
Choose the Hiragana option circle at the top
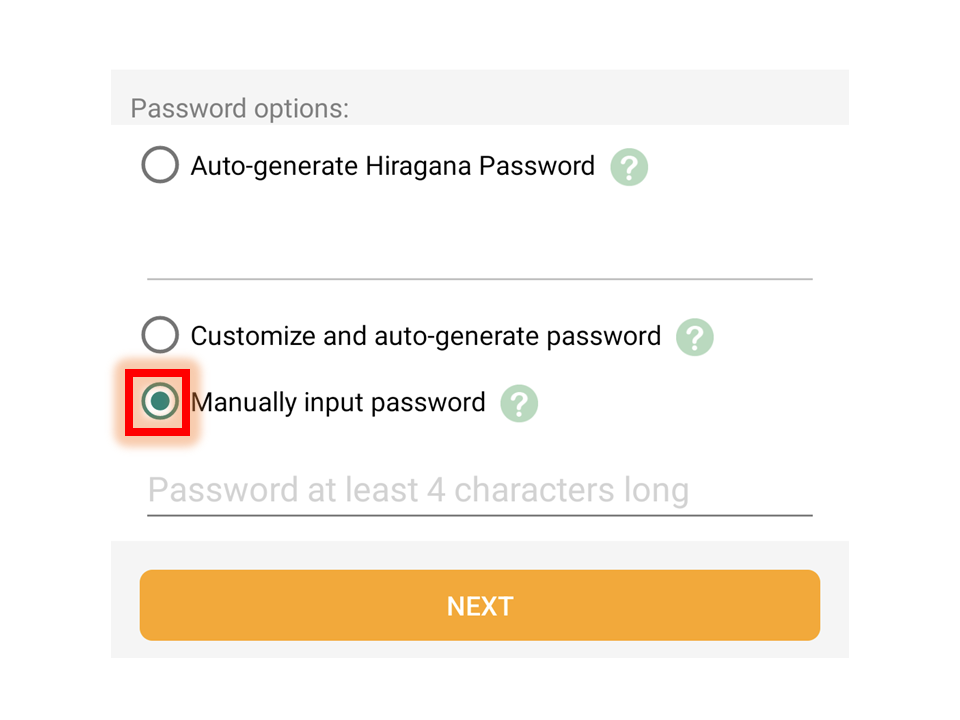[x=160, y=164]
